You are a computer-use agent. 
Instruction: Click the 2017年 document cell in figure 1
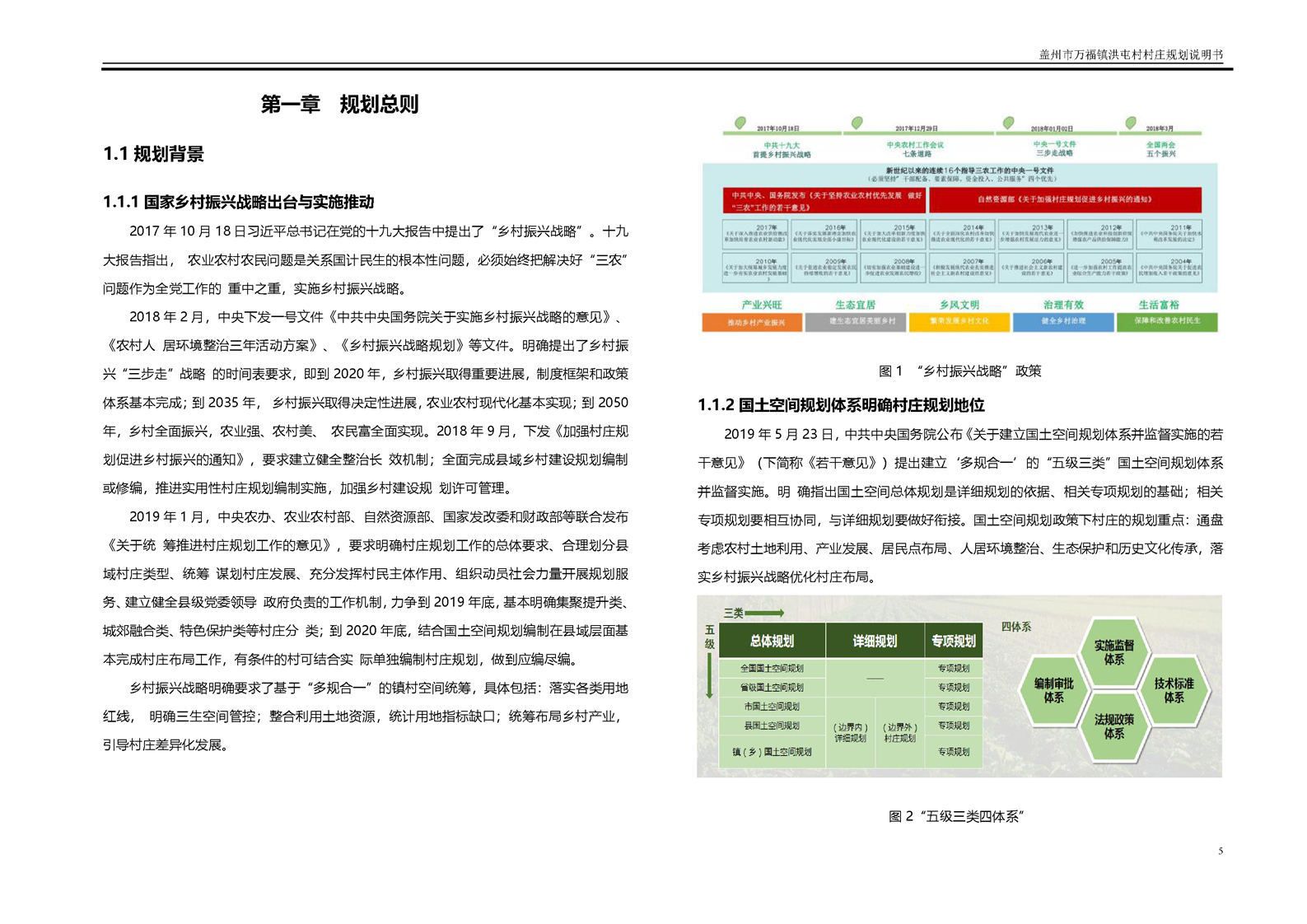tap(754, 234)
